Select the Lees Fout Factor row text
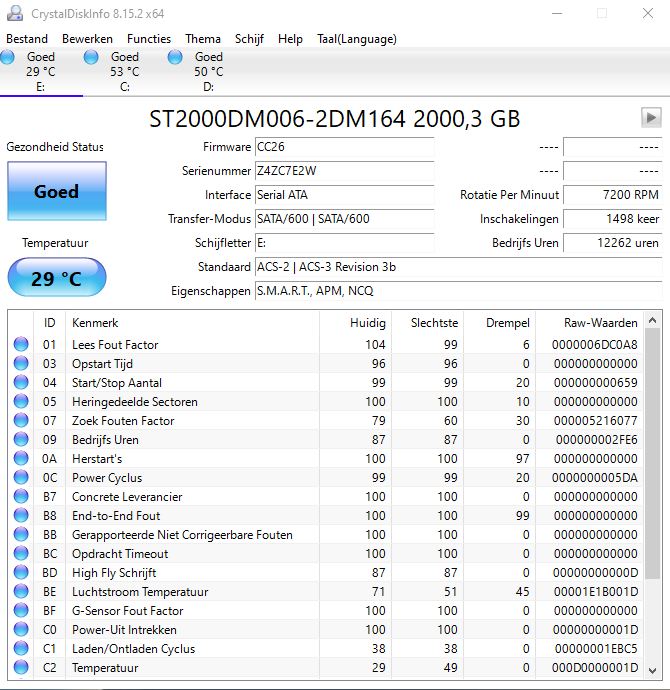Image resolution: width=670 pixels, height=690 pixels. coord(115,345)
